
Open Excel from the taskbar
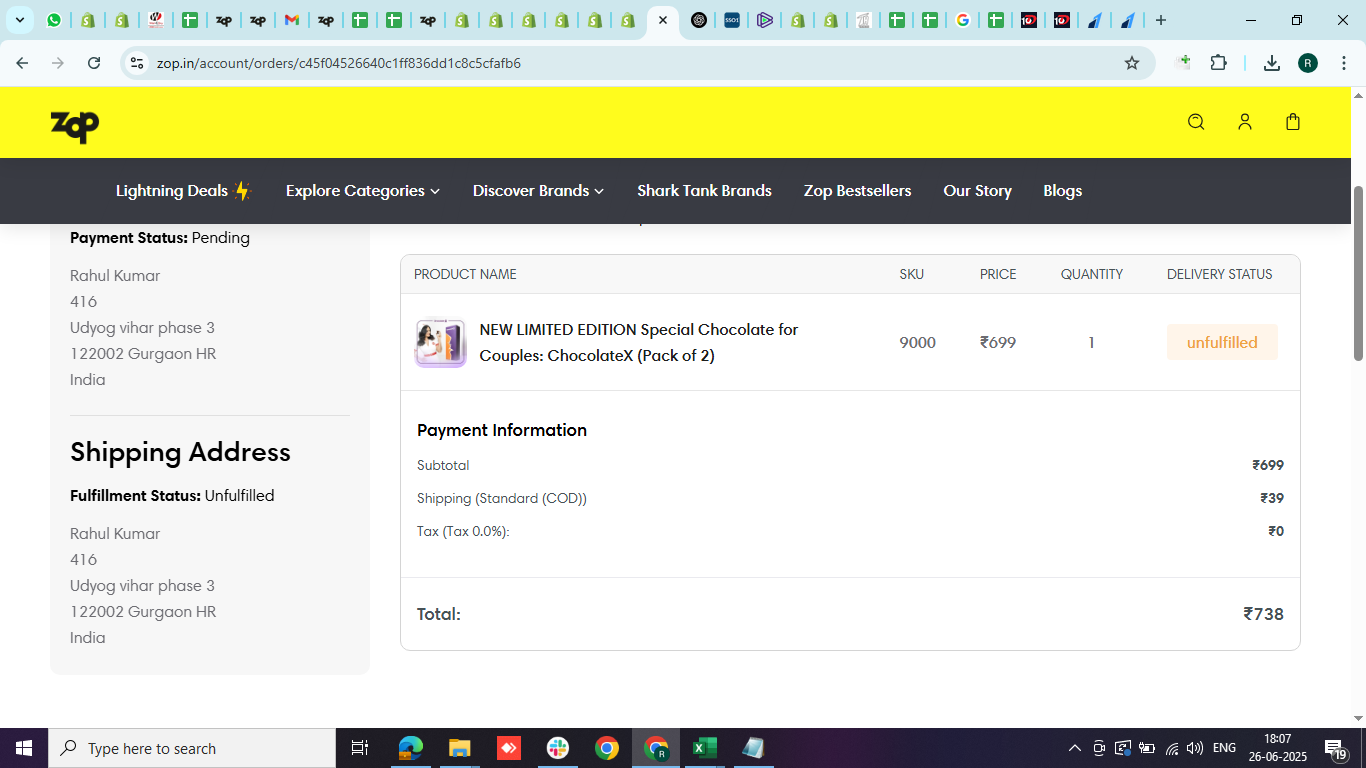pos(705,748)
